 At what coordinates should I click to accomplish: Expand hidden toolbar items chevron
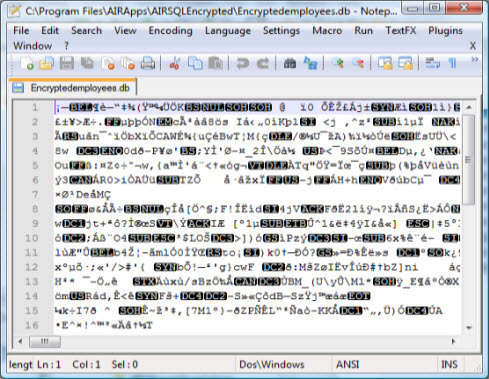click(475, 59)
